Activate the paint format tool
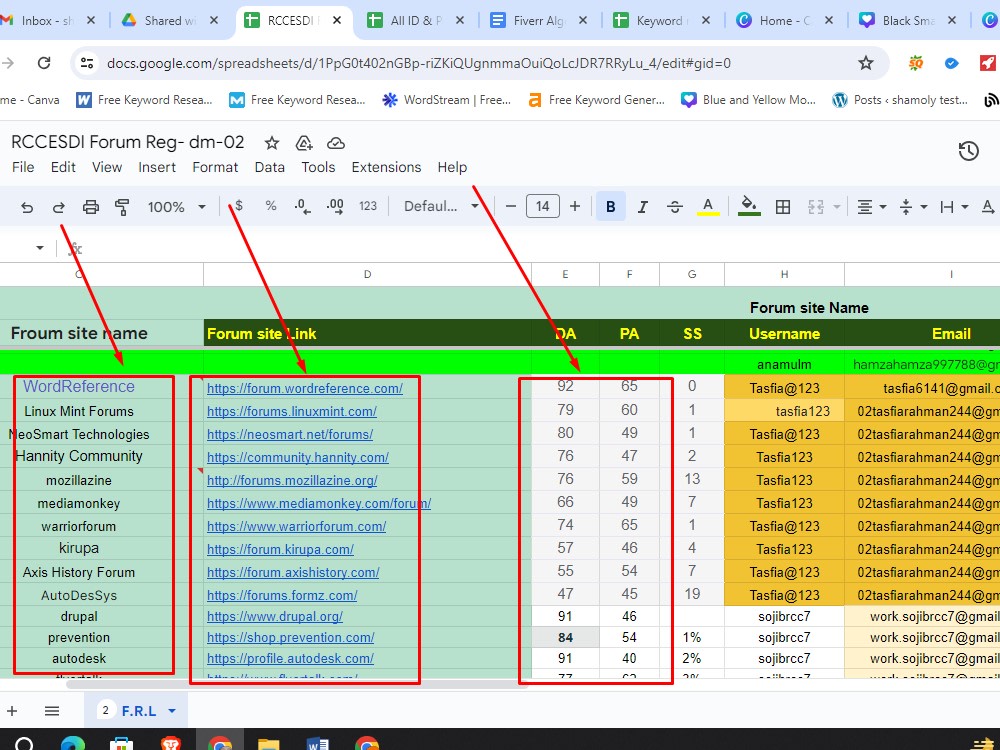 click(x=122, y=207)
